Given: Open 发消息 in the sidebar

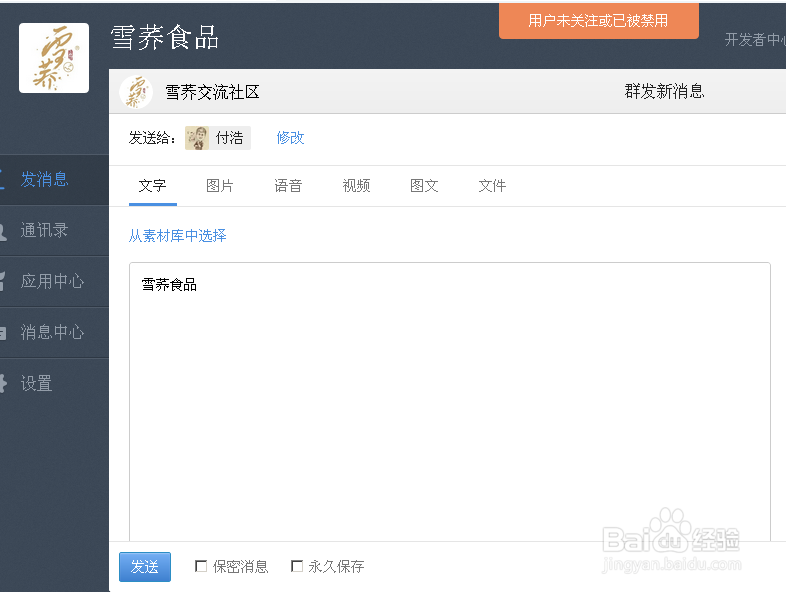Looking at the screenshot, I should (54, 179).
